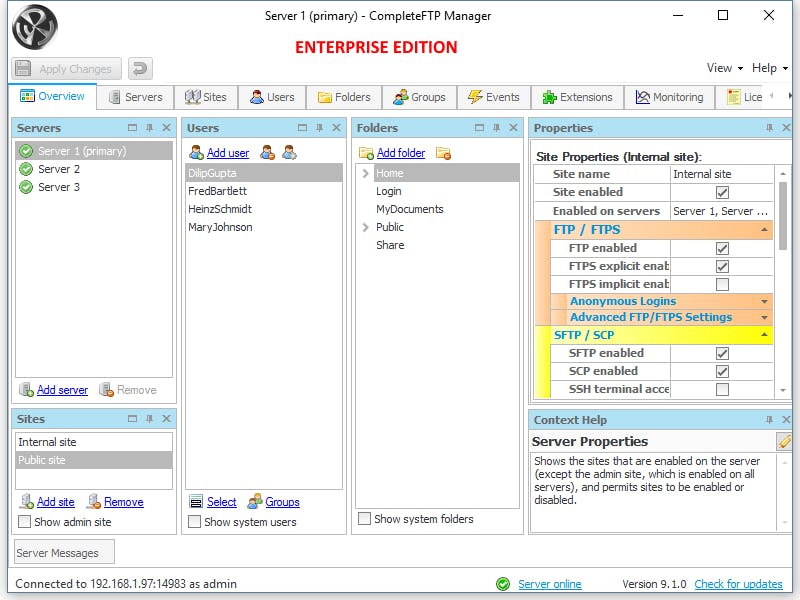Click the CompleteFTP logo icon
800x600 pixels.
click(35, 27)
